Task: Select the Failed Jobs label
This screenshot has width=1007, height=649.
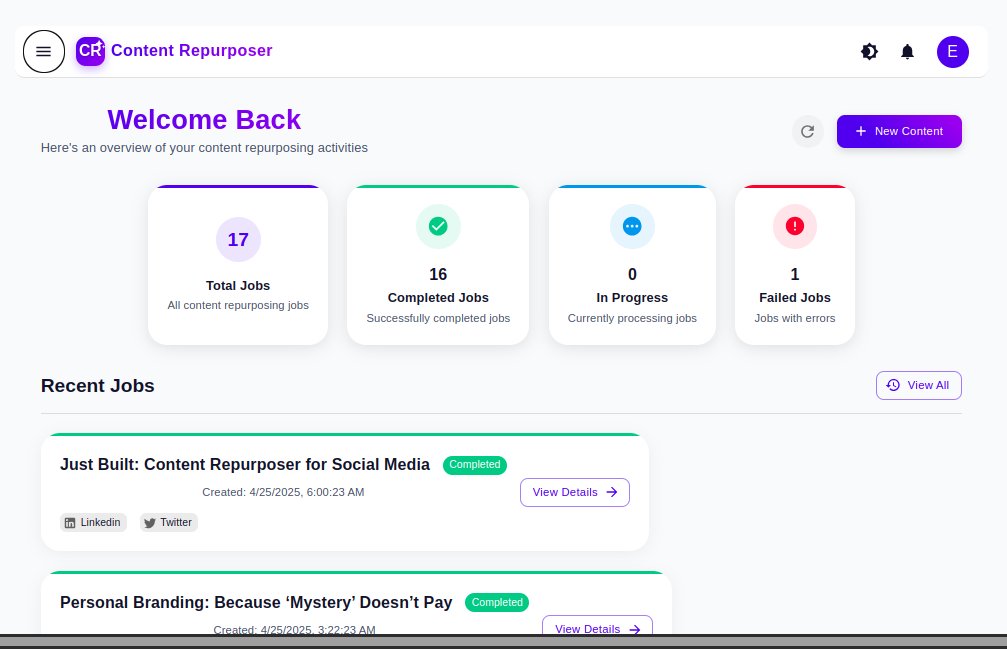Action: coord(795,298)
